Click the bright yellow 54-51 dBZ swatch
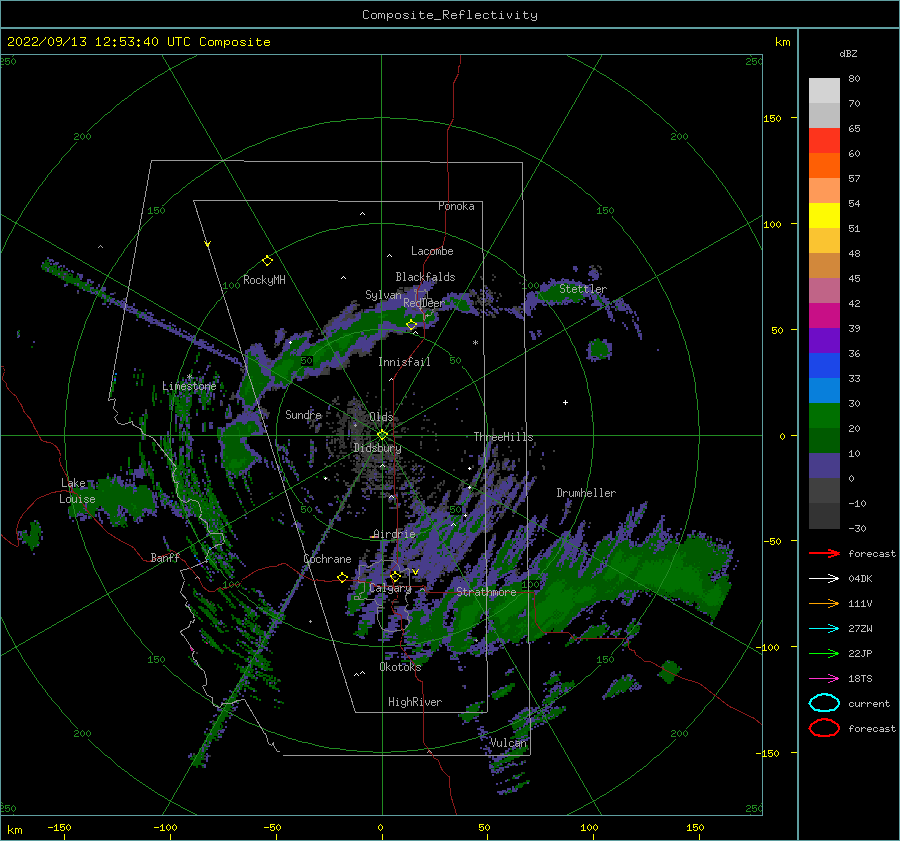Image resolution: width=900 pixels, height=841 pixels. [824, 216]
